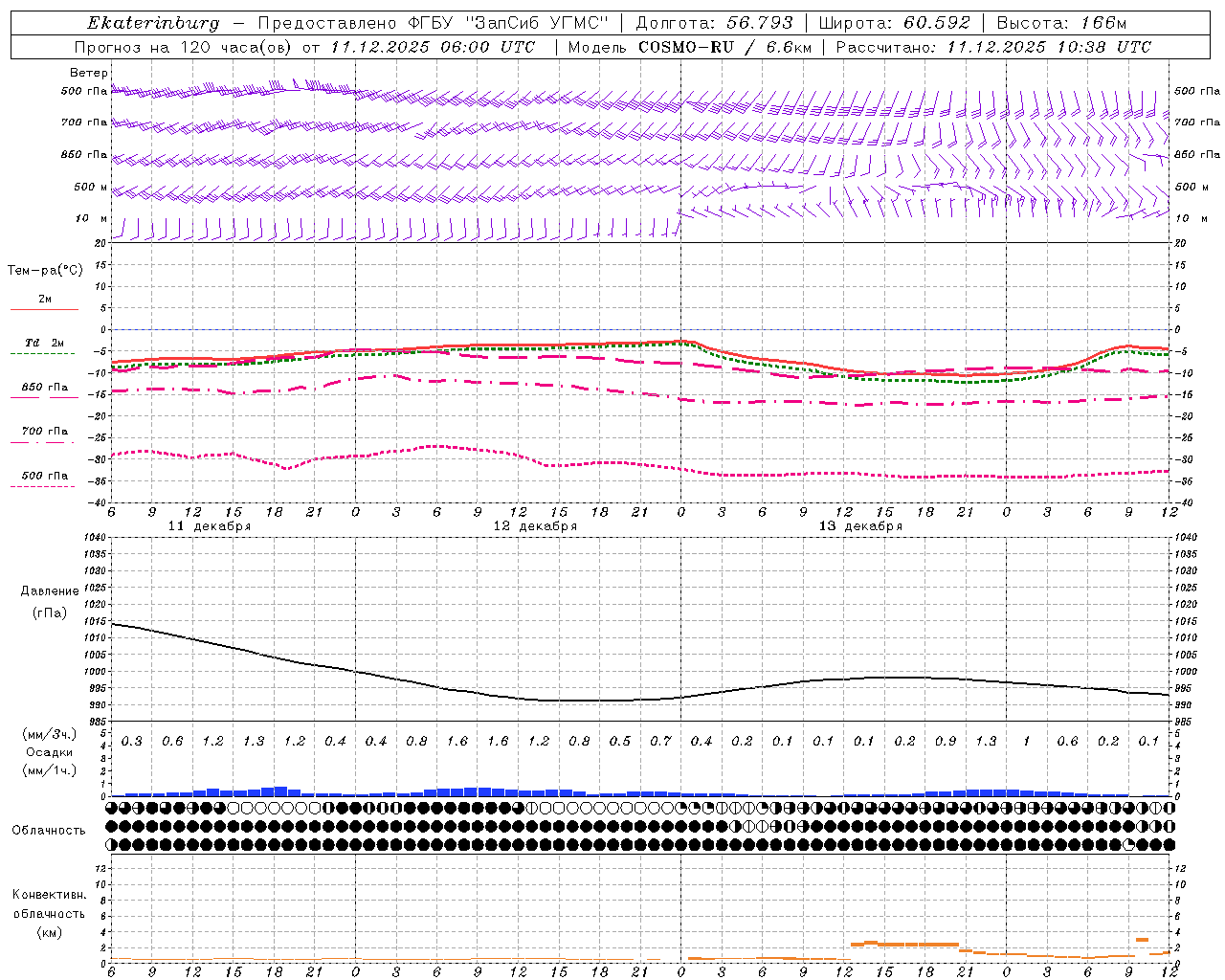Screen dimensions: 1225x980
Task: Click the Конвективн. convective cloud label
Action: [x=49, y=895]
